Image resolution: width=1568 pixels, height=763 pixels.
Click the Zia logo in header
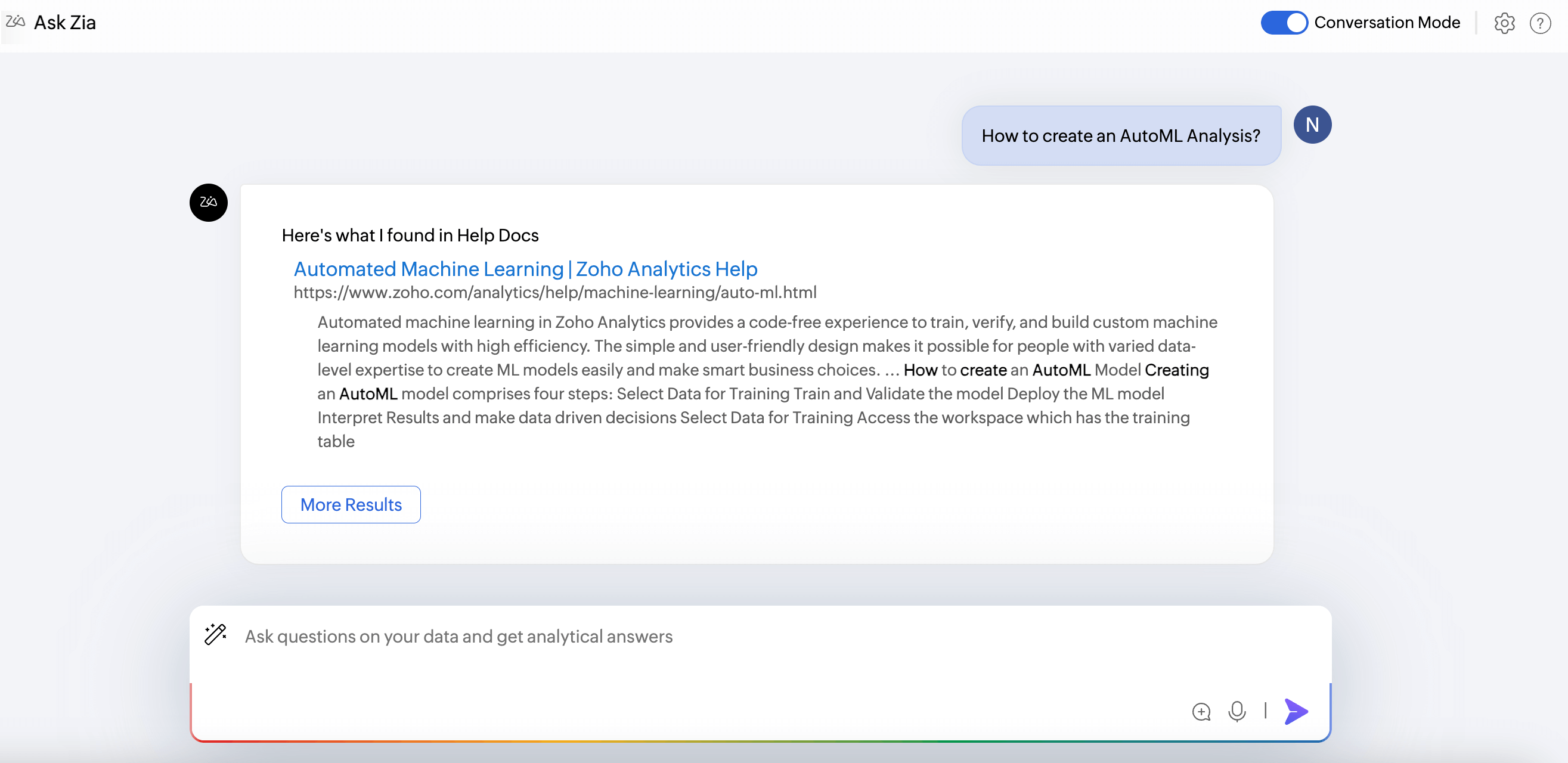tap(16, 22)
